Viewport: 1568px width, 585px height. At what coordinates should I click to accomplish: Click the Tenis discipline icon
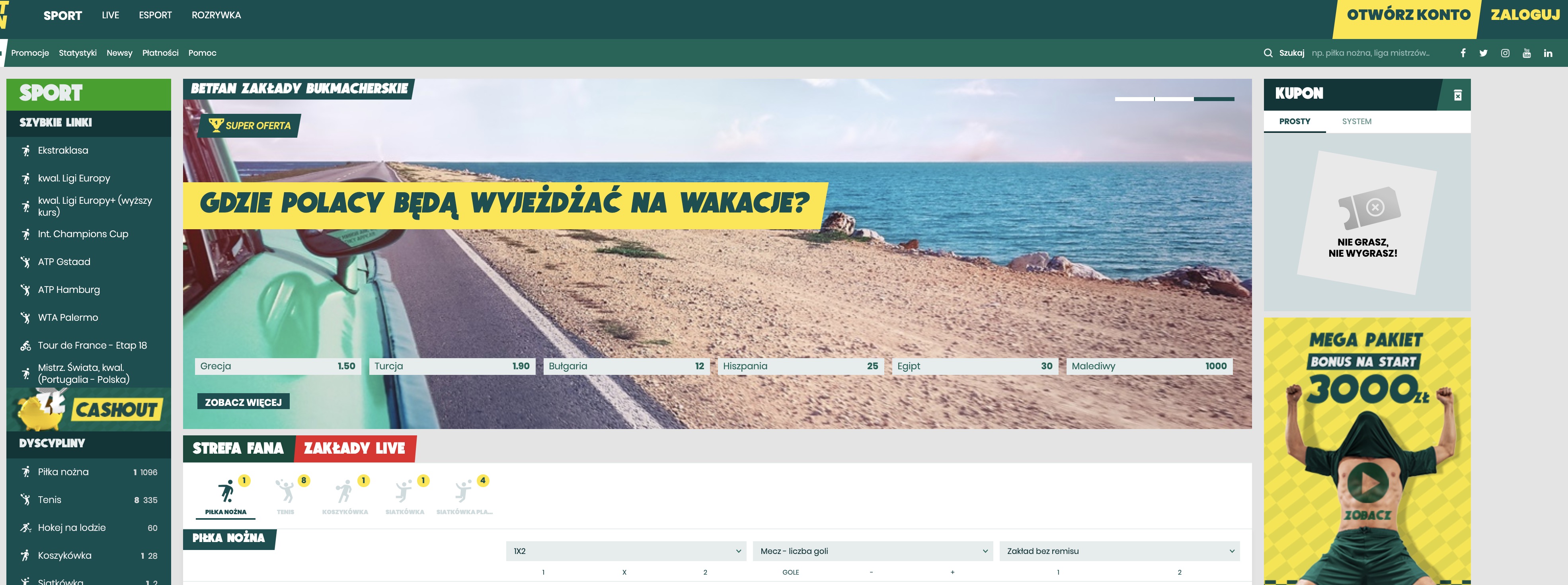pyautogui.click(x=25, y=500)
